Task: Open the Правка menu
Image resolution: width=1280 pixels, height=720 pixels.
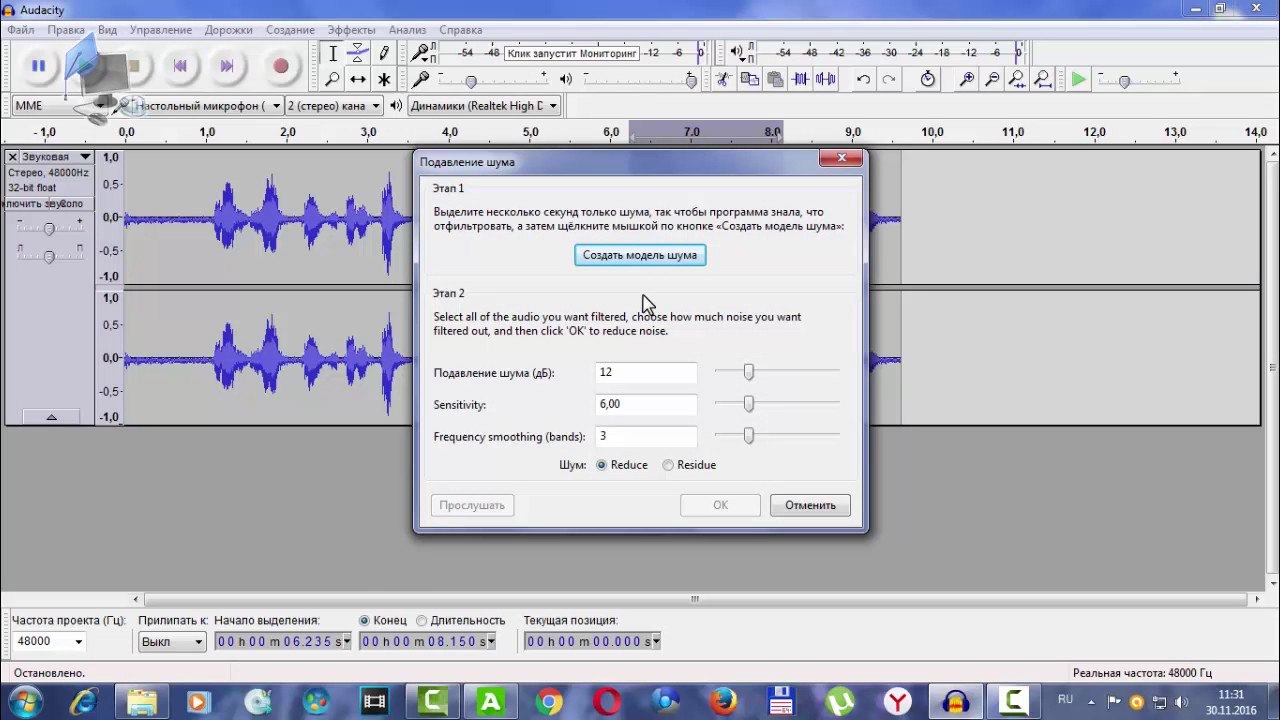Action: tap(66, 30)
